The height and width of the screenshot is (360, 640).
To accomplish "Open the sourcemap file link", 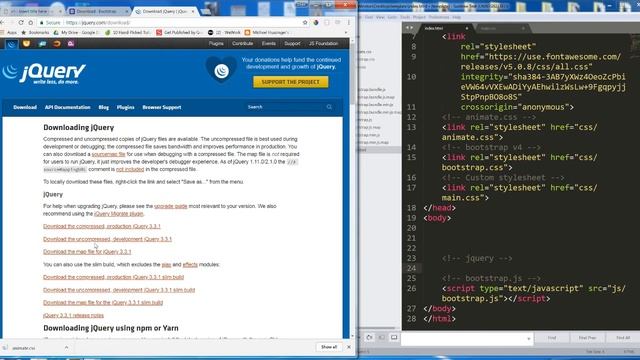I will (109, 154).
